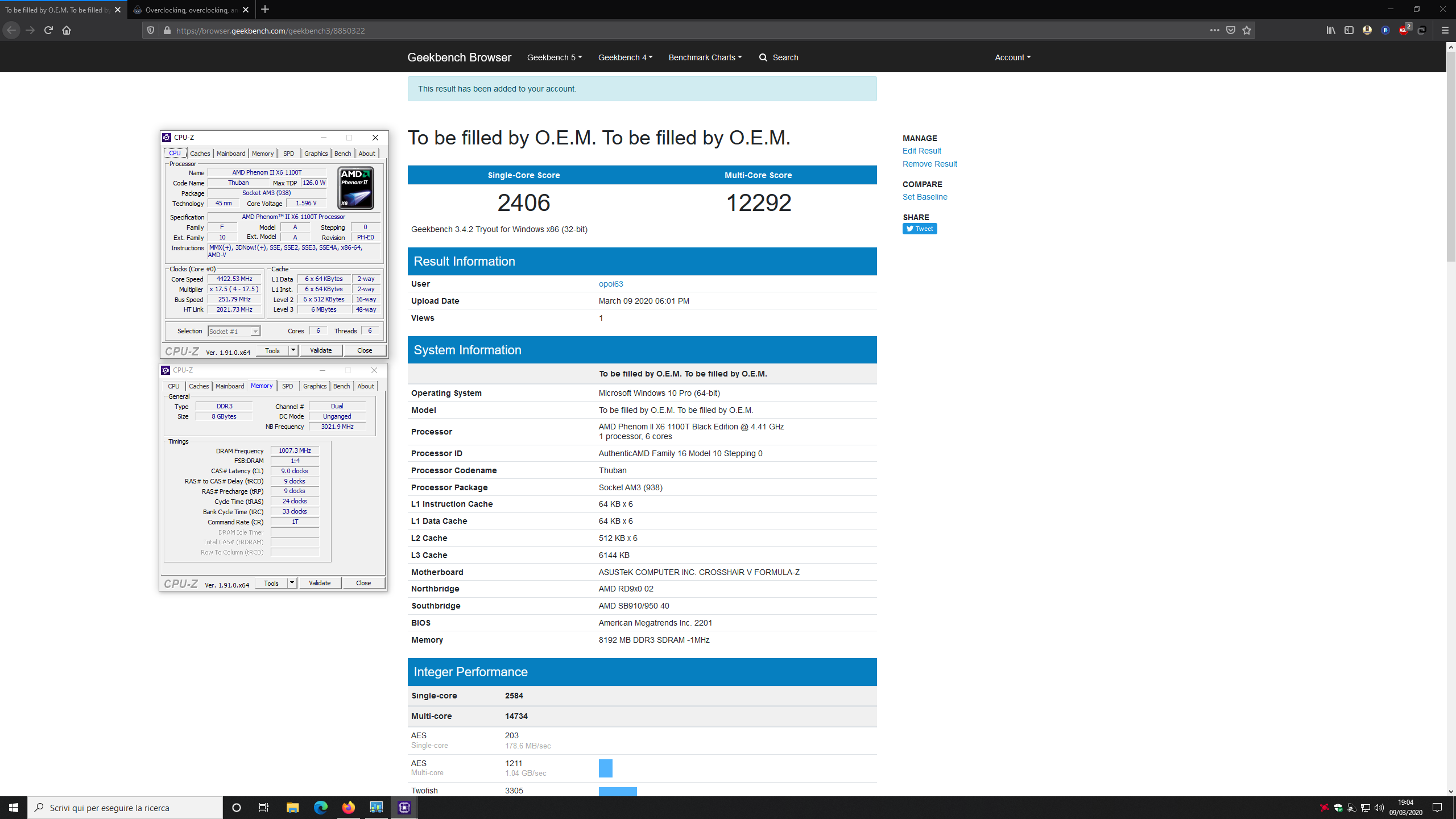Click the taskbar clock and date
This screenshot has height=819, width=1456.
coord(1405,808)
